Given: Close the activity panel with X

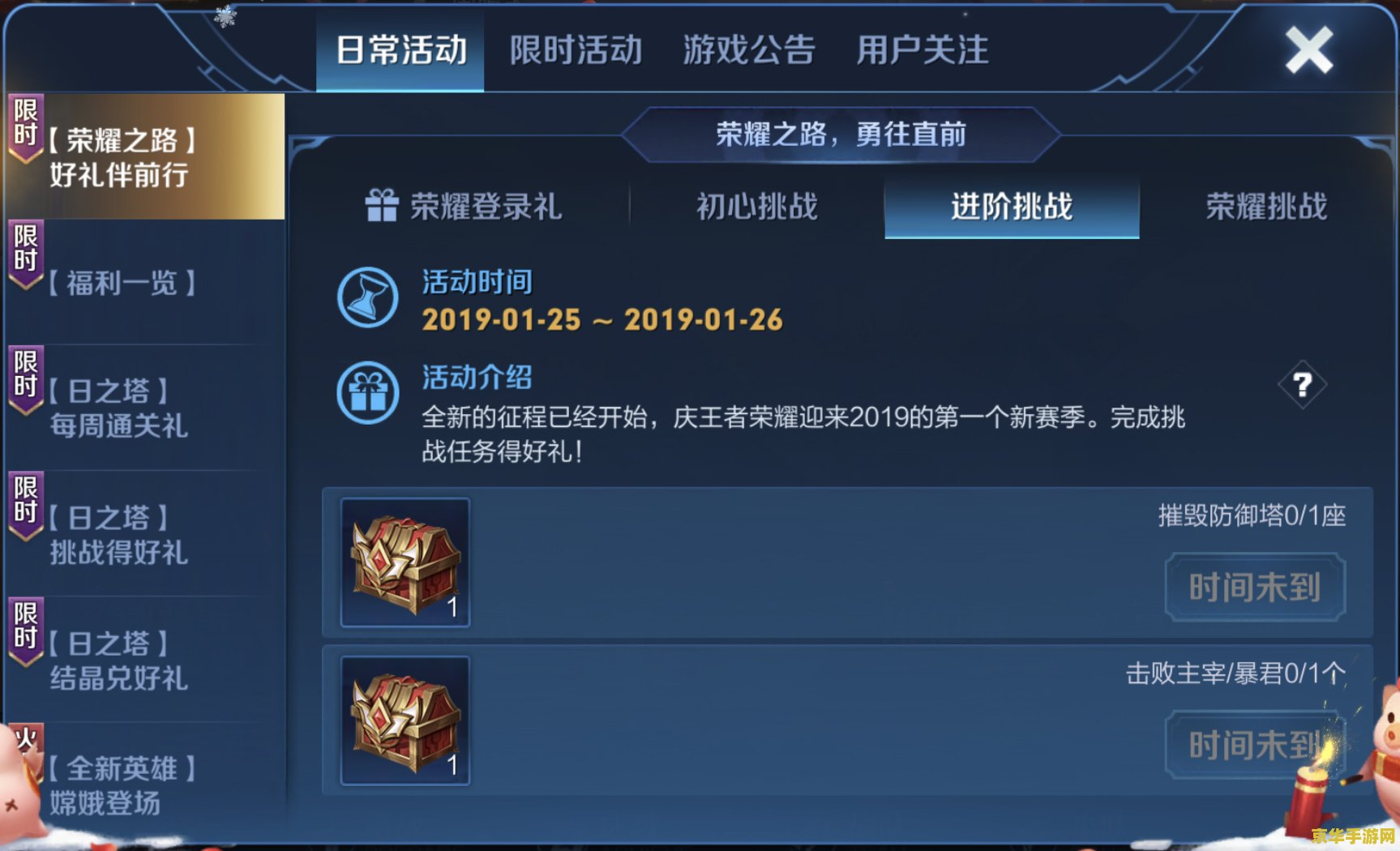Looking at the screenshot, I should (x=1308, y=50).
